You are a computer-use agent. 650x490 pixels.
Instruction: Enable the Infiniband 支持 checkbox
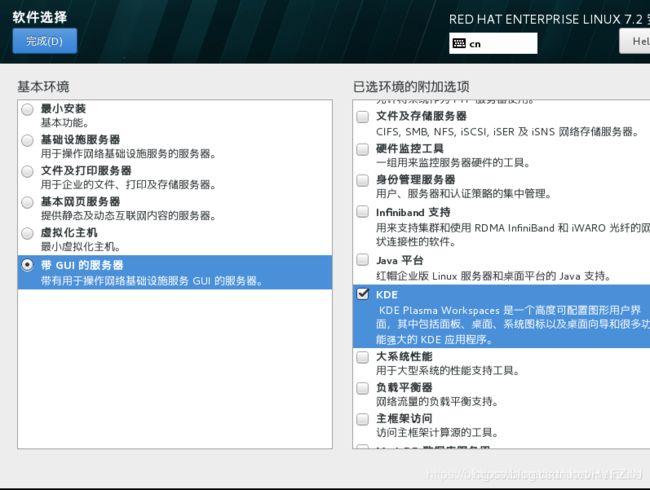[363, 212]
